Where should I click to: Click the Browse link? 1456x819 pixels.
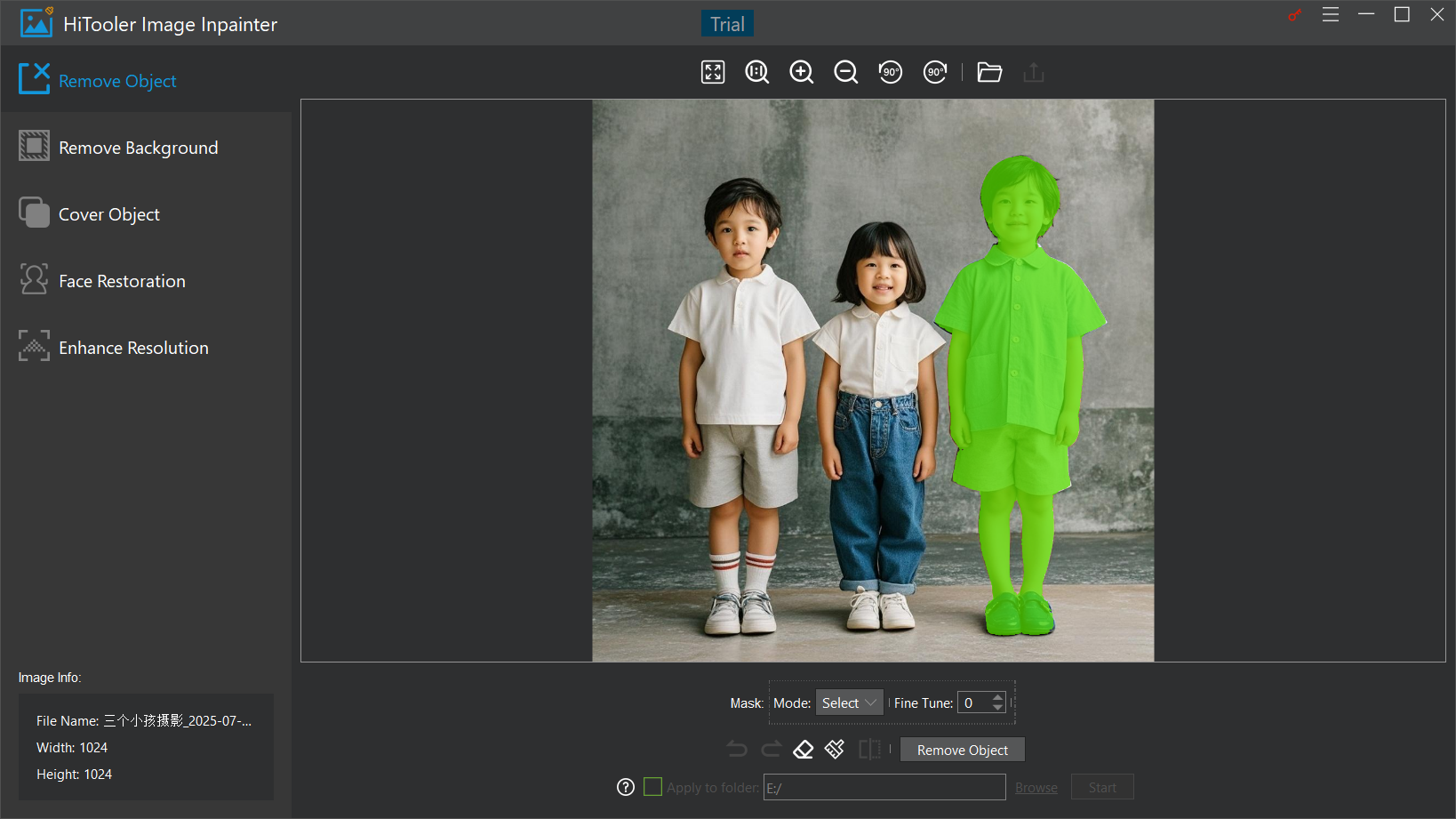click(x=1036, y=788)
